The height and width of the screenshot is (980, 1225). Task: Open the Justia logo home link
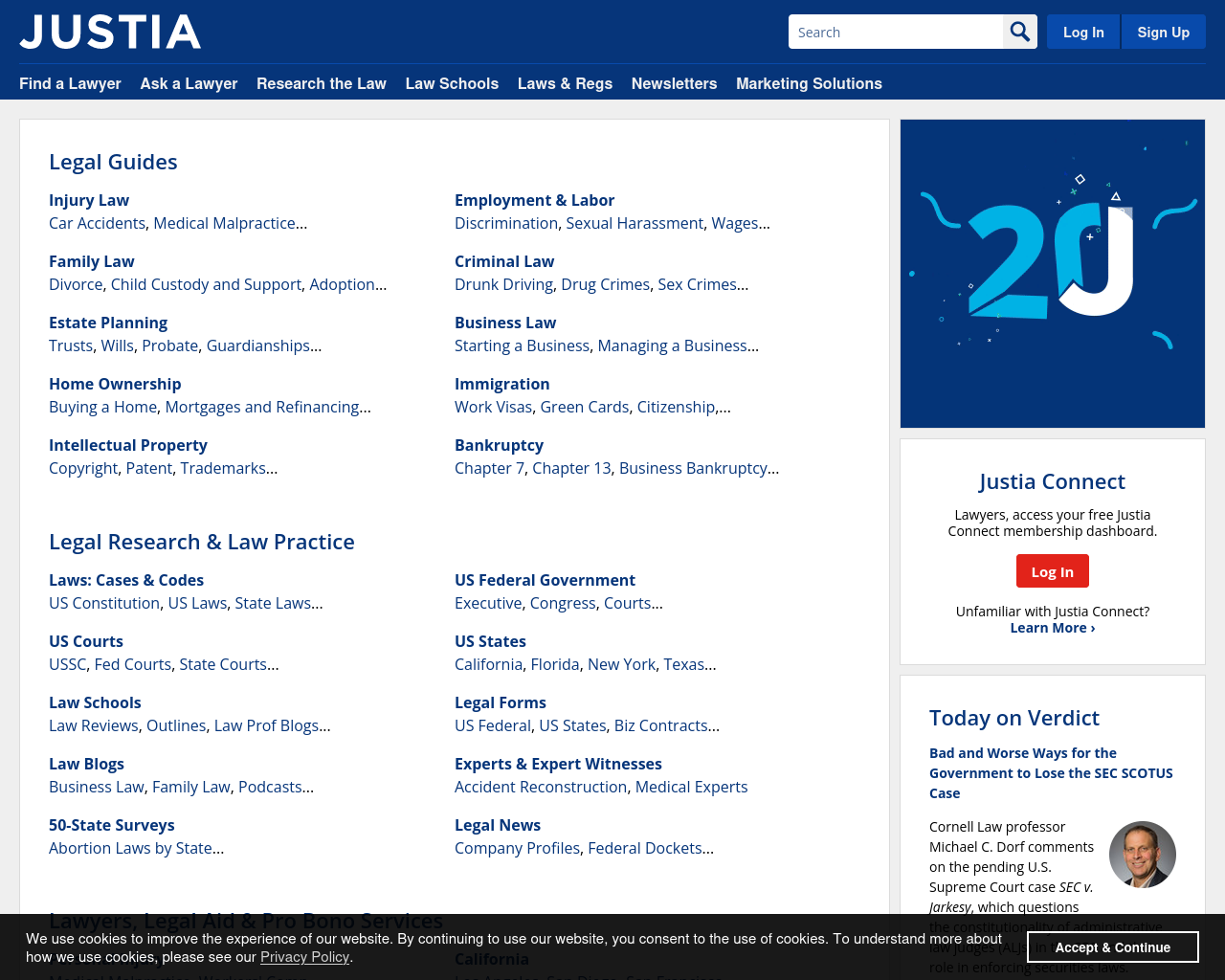click(x=110, y=32)
